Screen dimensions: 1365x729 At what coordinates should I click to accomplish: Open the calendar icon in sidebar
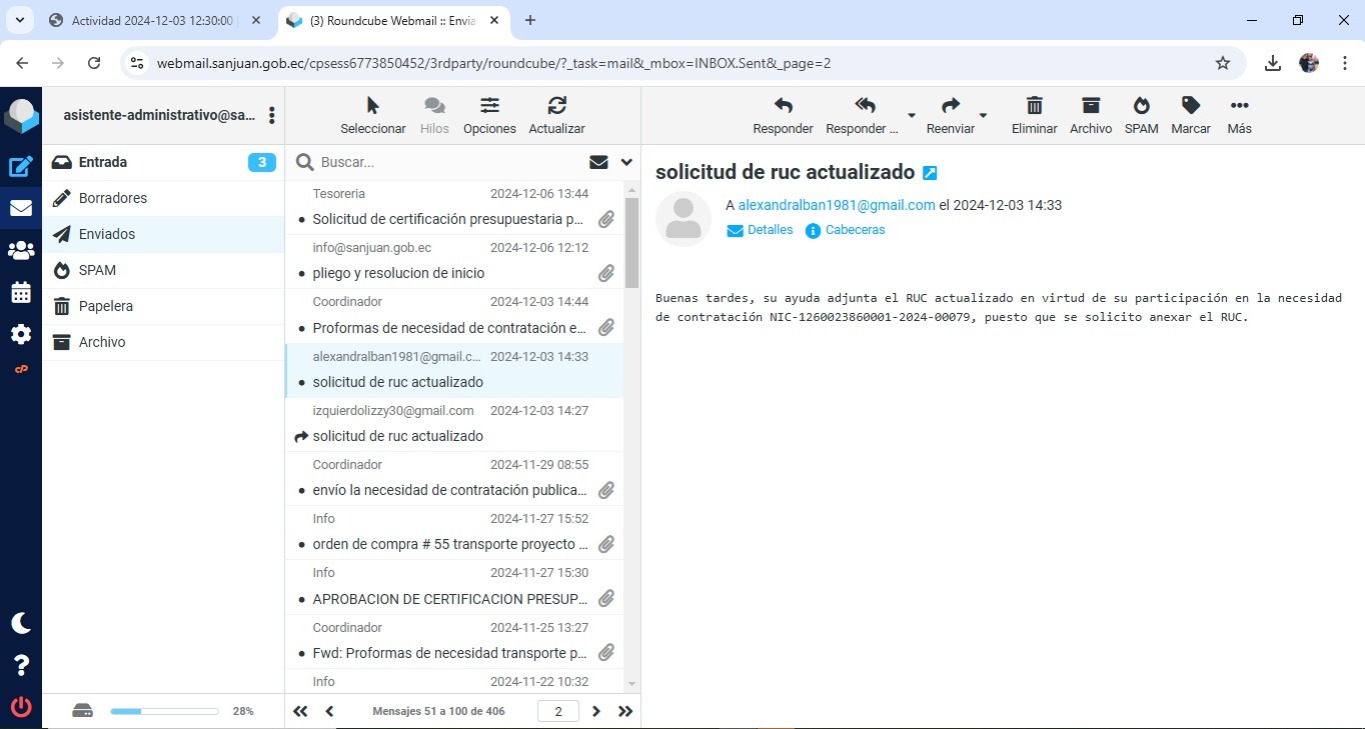(x=21, y=292)
